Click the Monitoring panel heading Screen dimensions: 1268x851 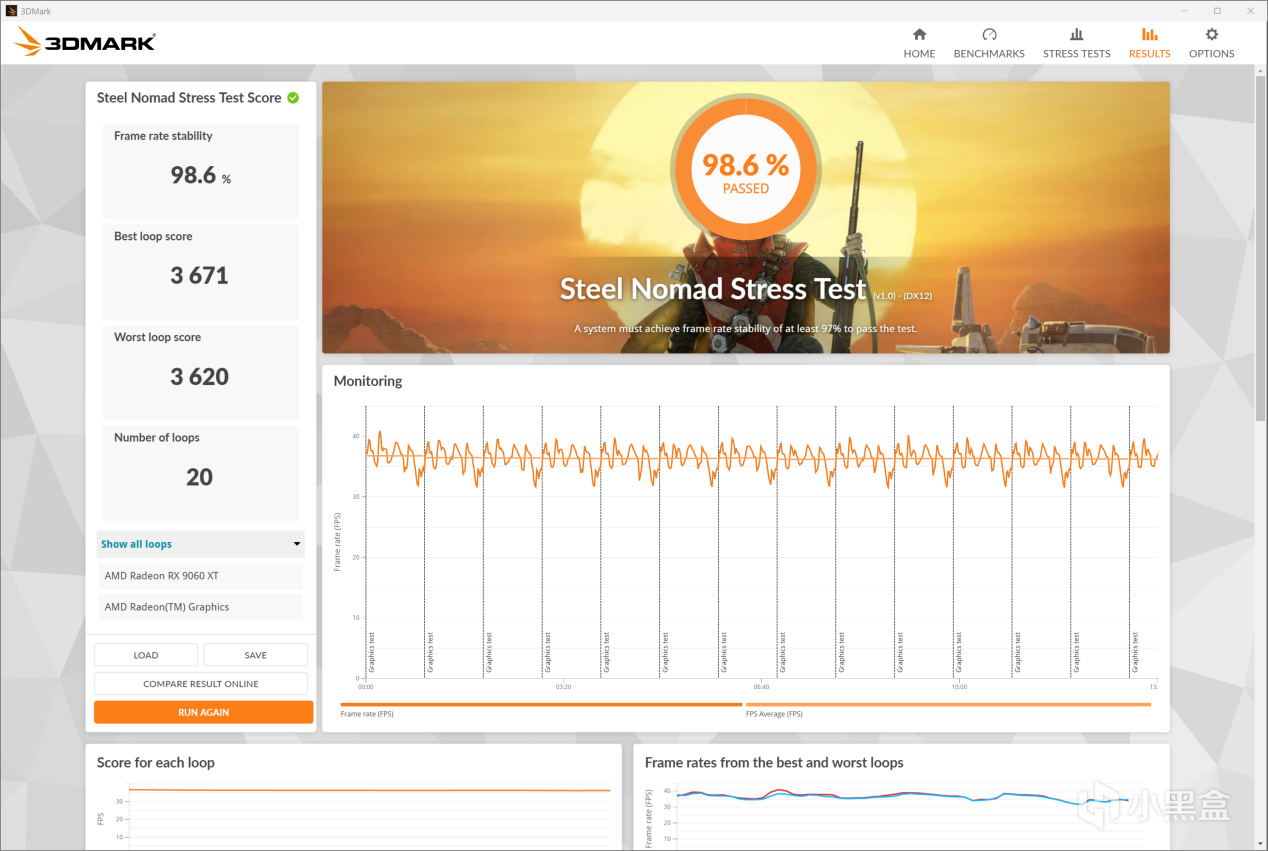[368, 381]
